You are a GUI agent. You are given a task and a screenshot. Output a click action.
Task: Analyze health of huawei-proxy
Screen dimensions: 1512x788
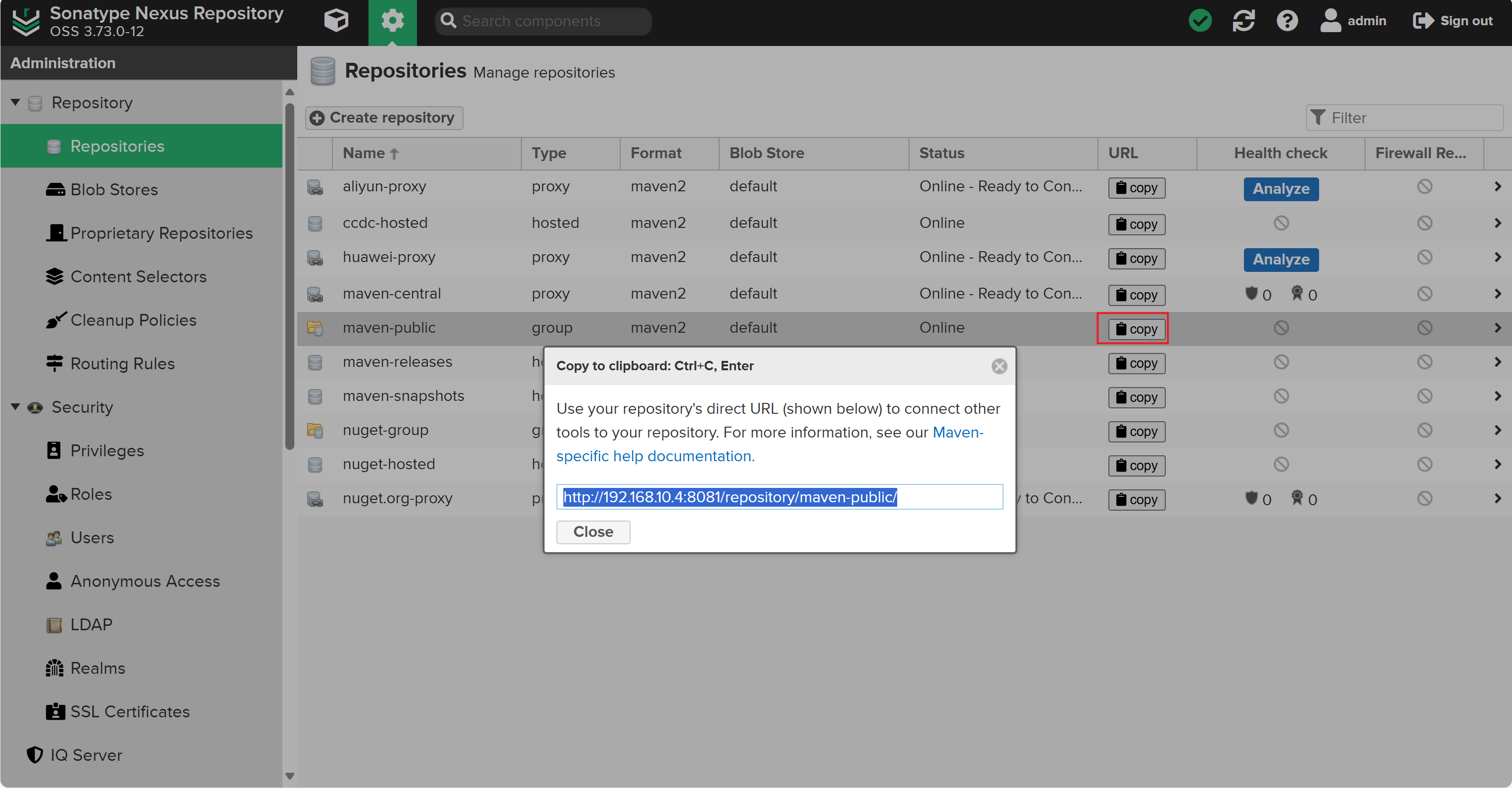tap(1281, 260)
